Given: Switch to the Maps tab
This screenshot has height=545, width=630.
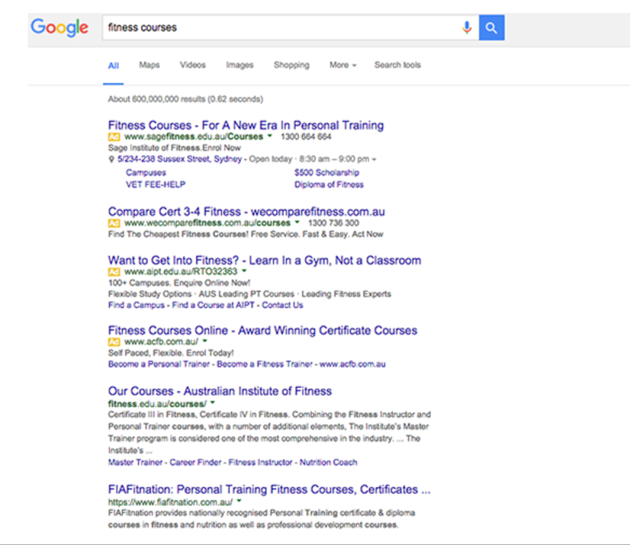Looking at the screenshot, I should (x=149, y=65).
